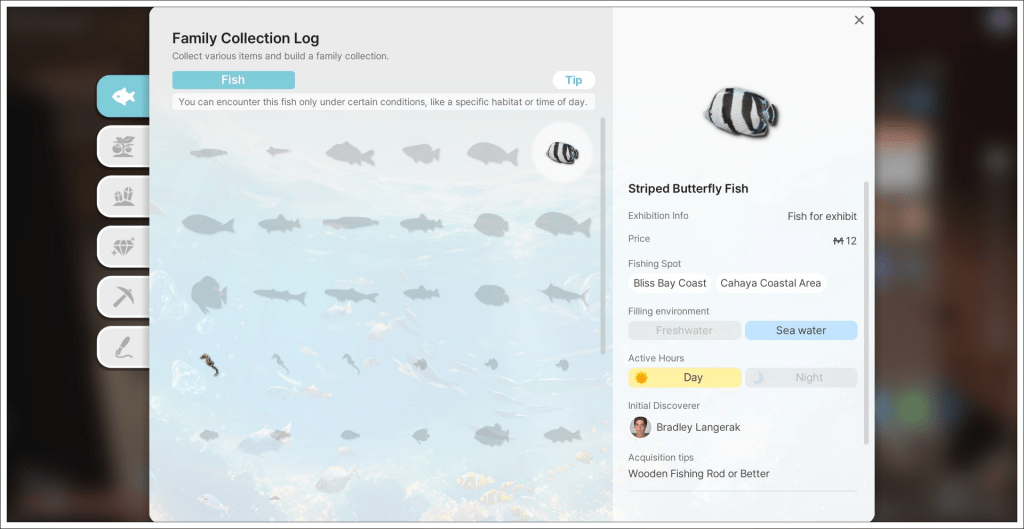Click the Tip button

point(573,80)
